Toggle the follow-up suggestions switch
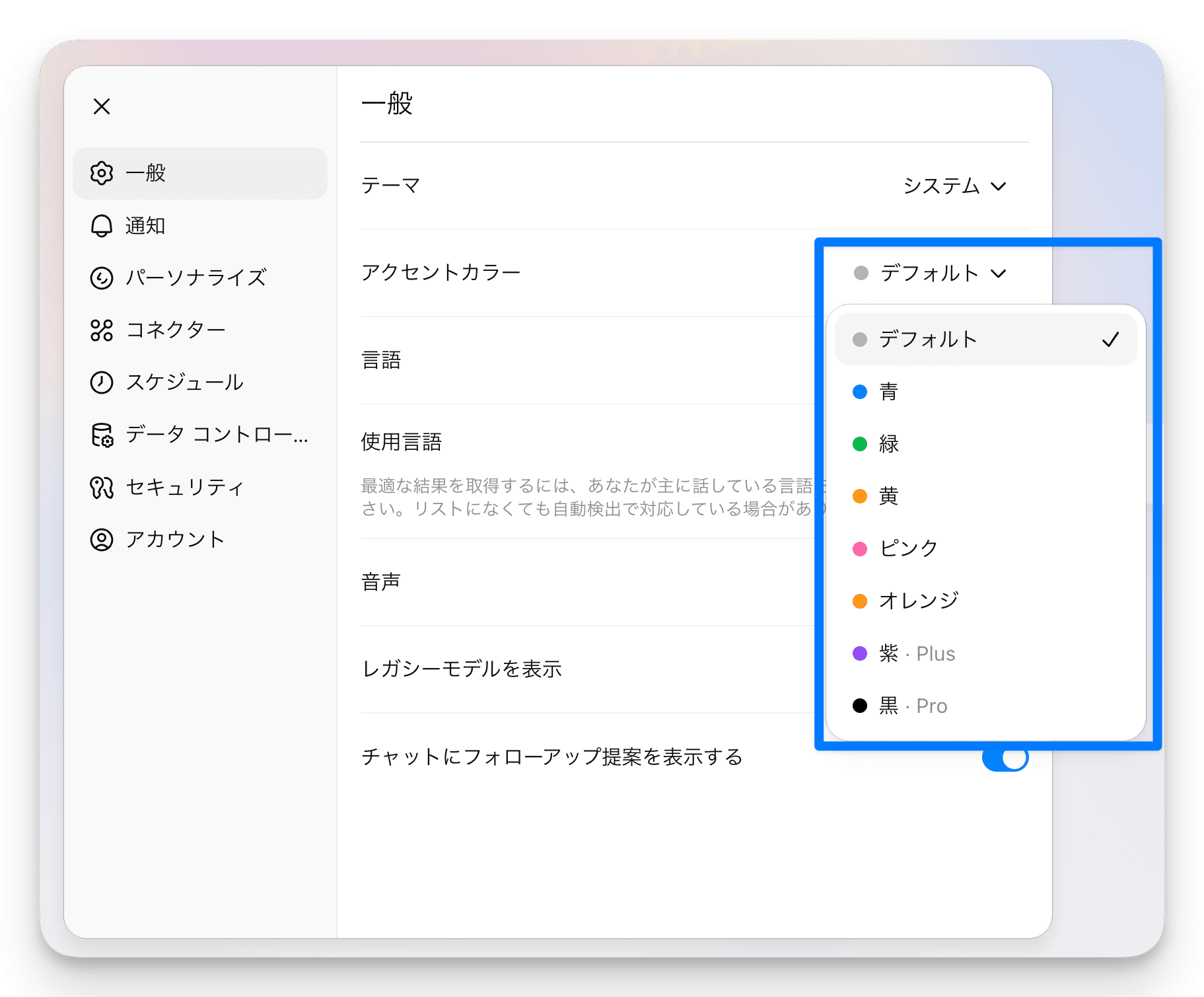1204x997 pixels. point(1005,758)
